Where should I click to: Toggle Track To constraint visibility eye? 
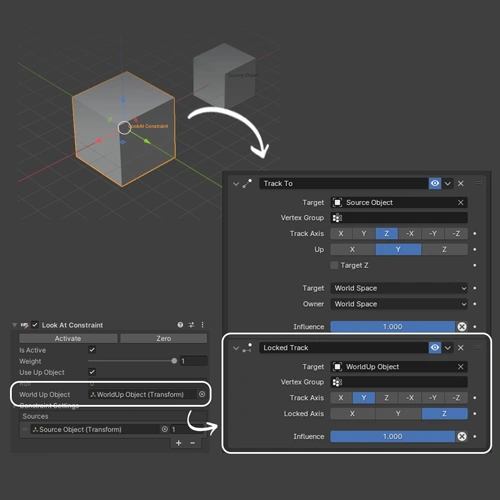[x=435, y=183]
